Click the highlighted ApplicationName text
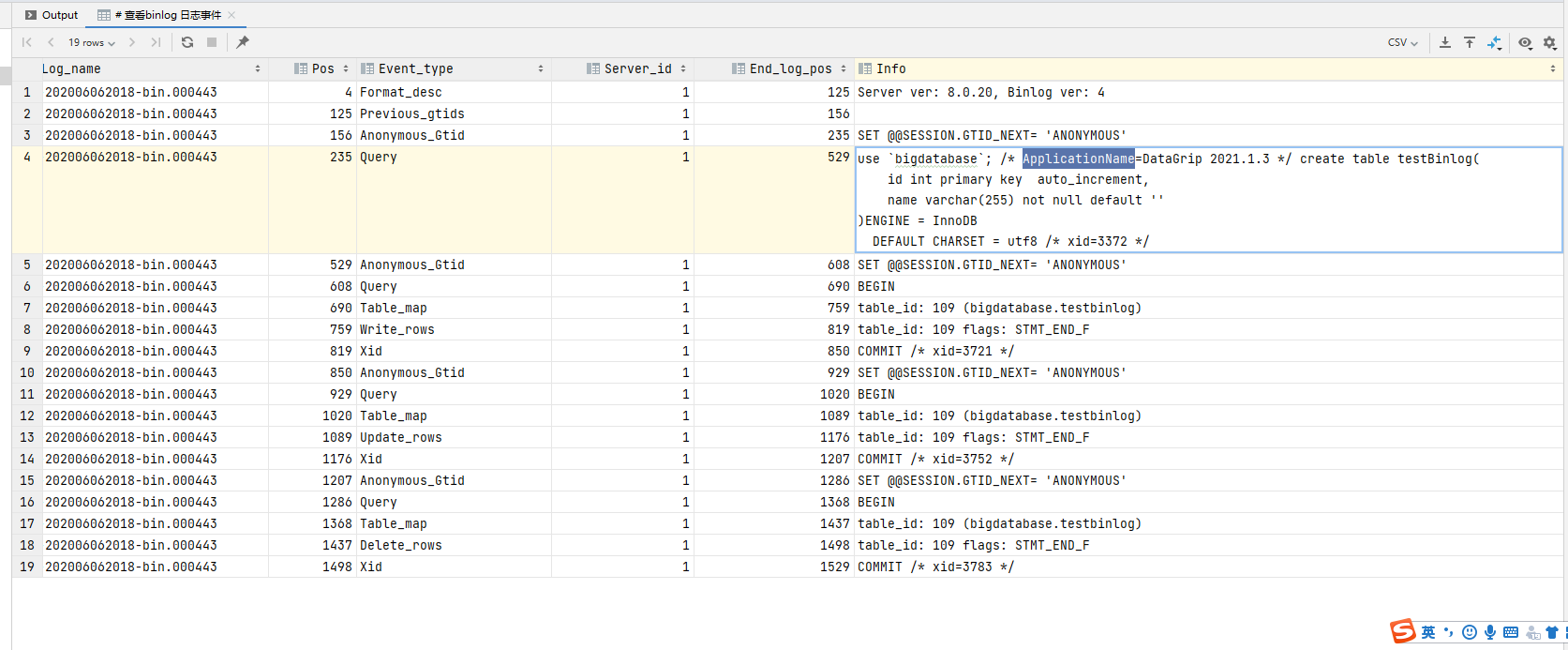1568x650 pixels. (x=1078, y=159)
